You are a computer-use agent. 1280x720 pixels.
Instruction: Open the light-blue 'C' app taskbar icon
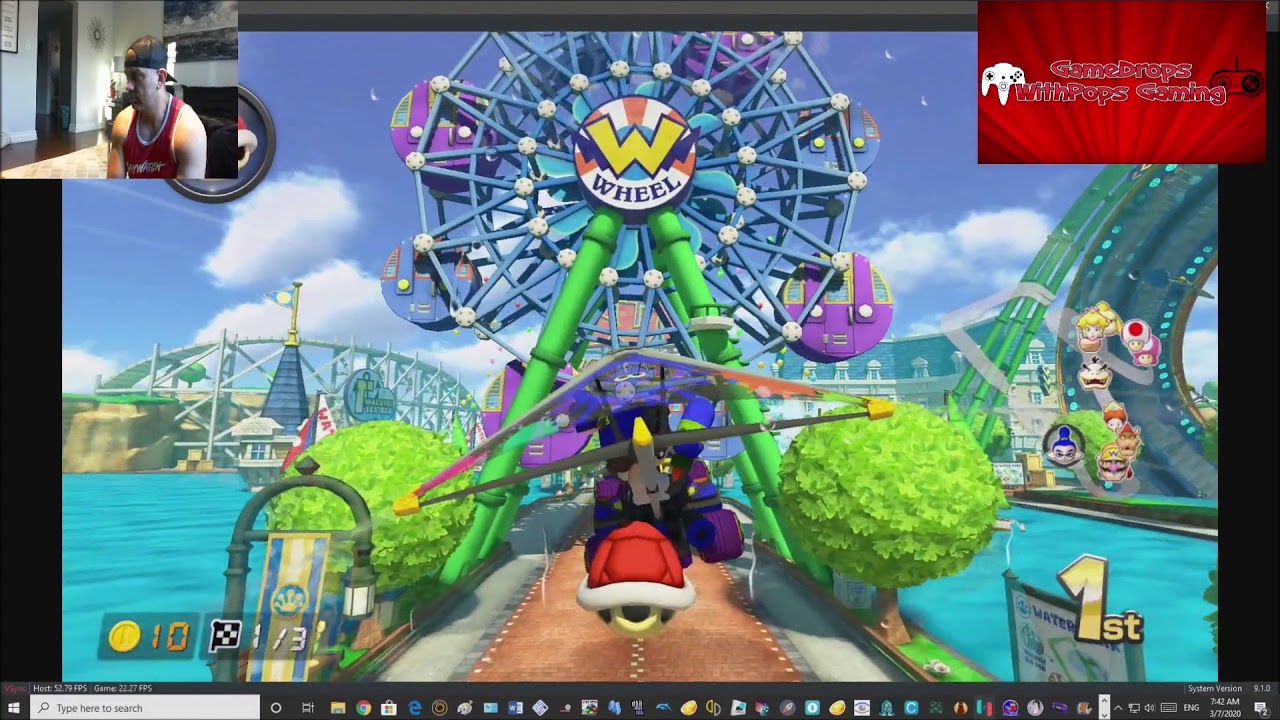(911, 708)
